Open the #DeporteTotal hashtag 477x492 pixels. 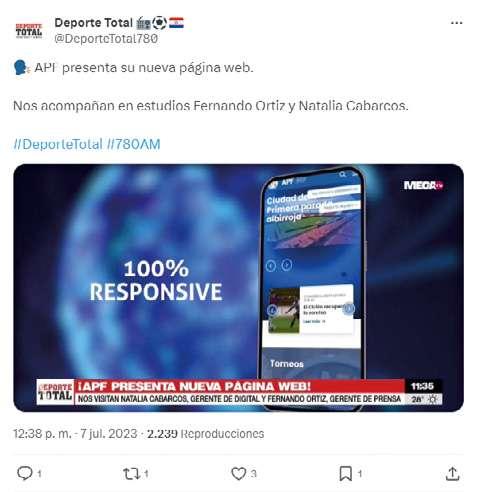point(58,144)
